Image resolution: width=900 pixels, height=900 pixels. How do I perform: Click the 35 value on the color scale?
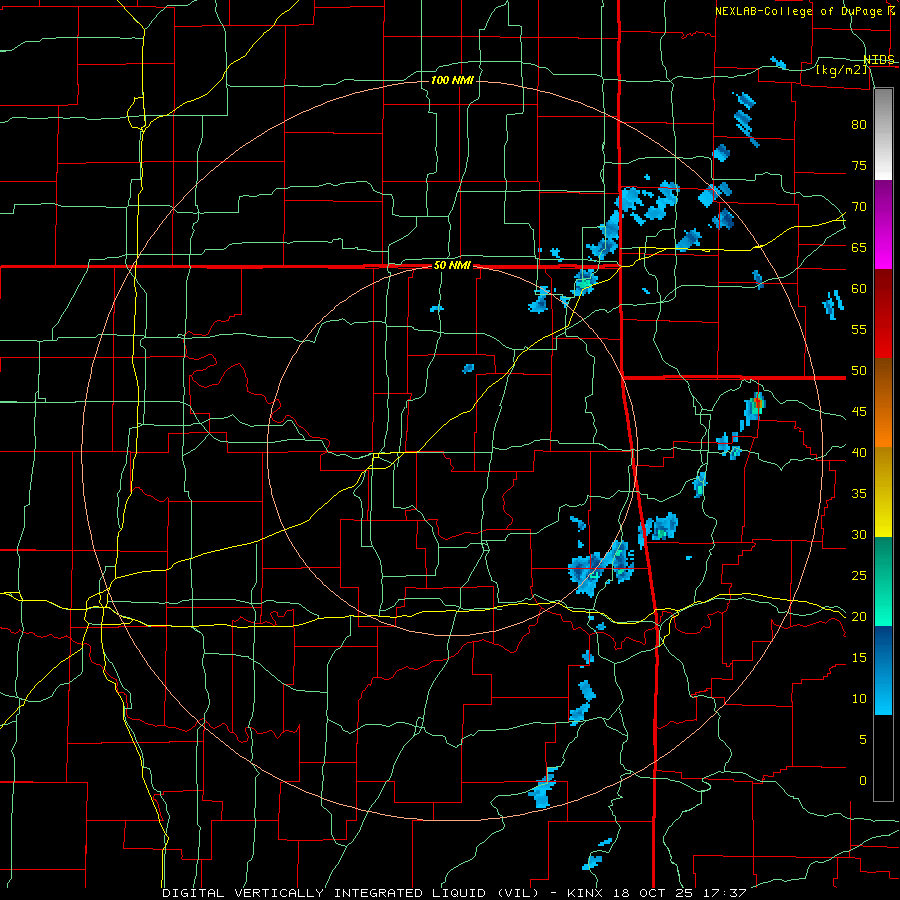coord(859,494)
